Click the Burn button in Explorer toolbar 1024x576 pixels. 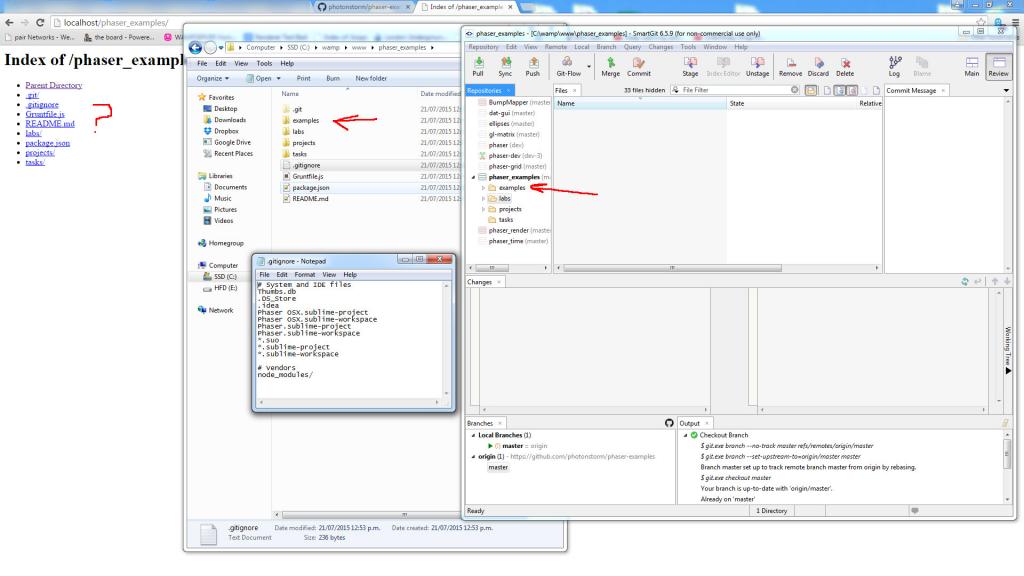(x=333, y=78)
